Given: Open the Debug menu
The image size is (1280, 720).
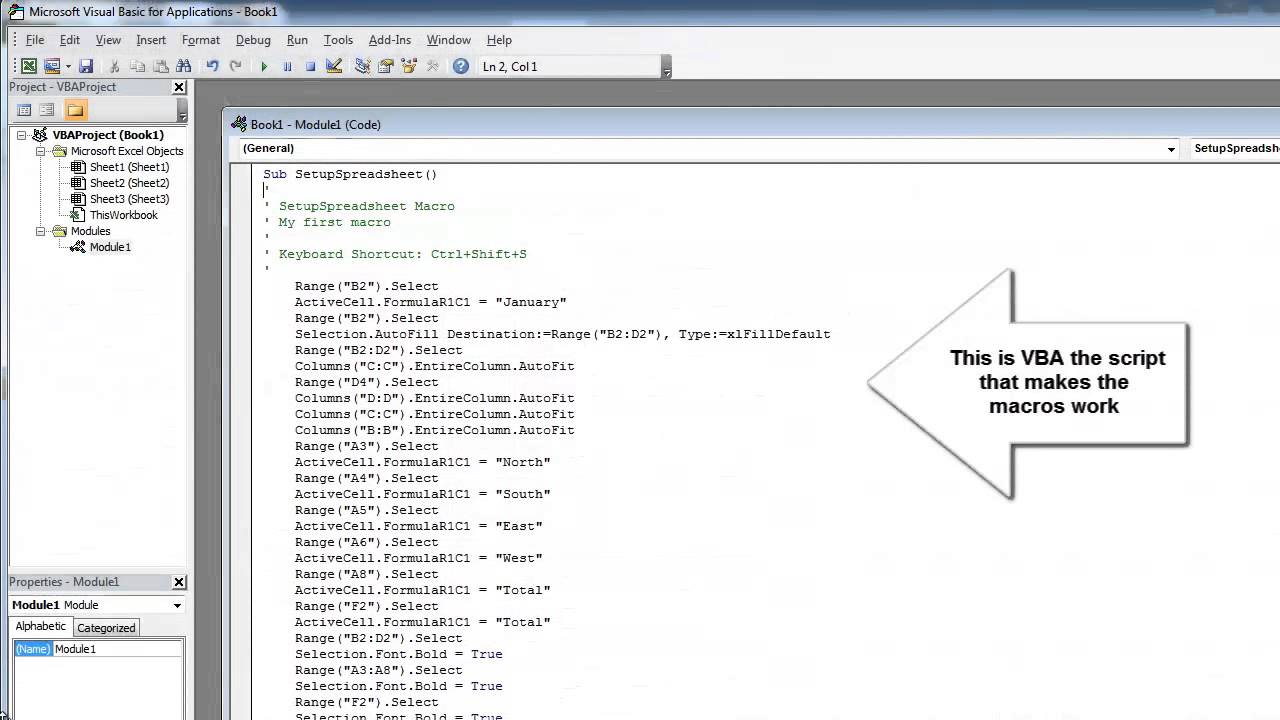Looking at the screenshot, I should point(253,40).
